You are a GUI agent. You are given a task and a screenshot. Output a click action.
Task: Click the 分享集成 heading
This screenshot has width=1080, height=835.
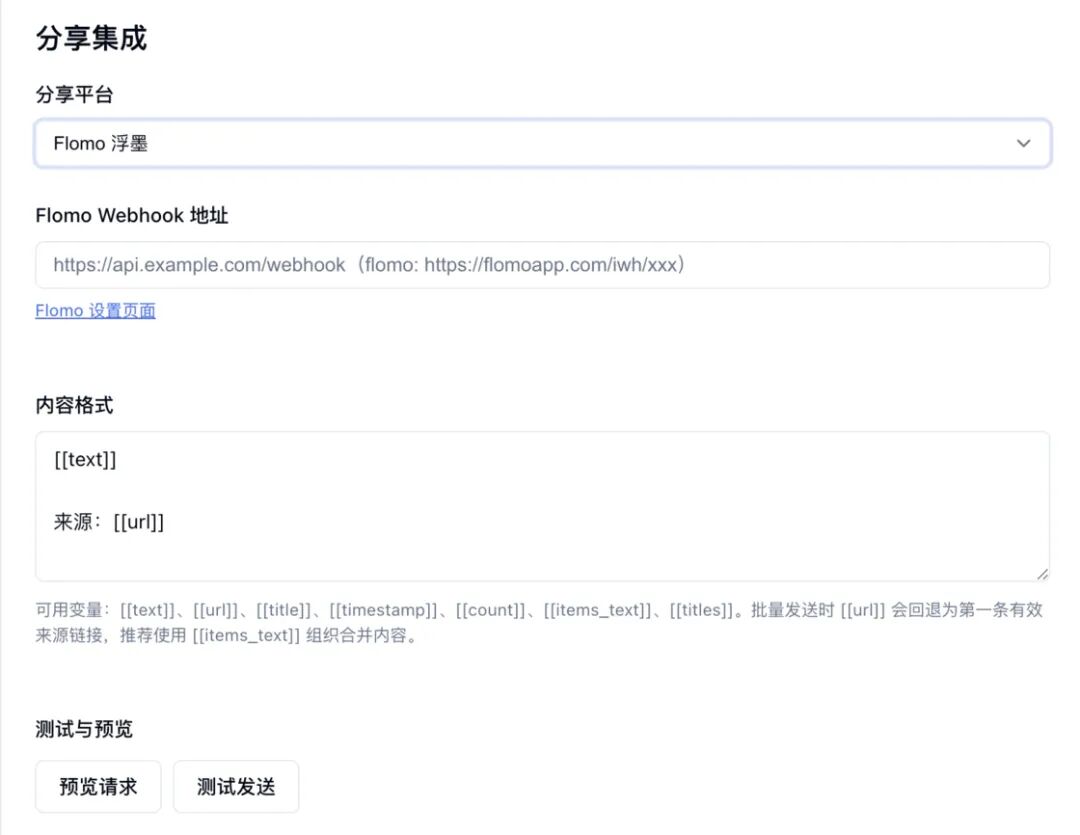91,38
